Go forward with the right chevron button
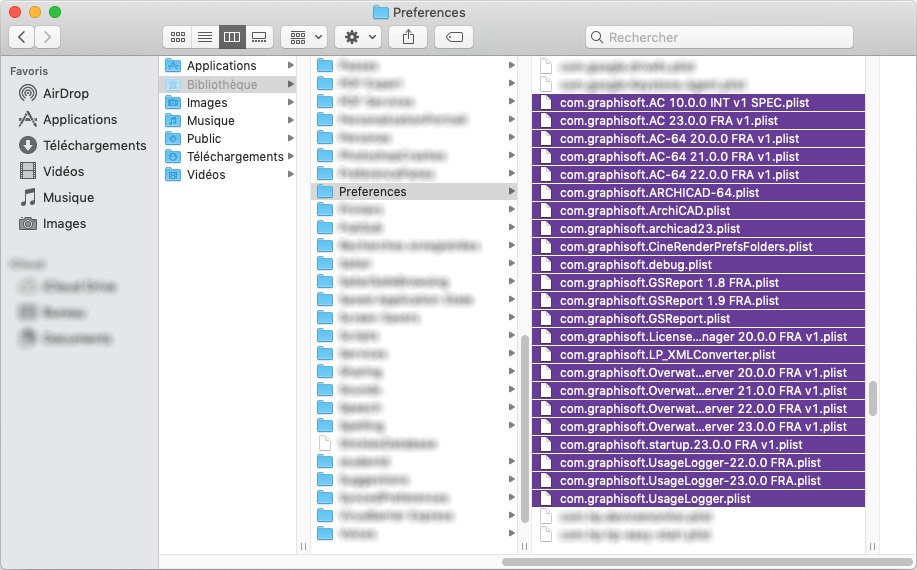This screenshot has width=917, height=570. 47,37
